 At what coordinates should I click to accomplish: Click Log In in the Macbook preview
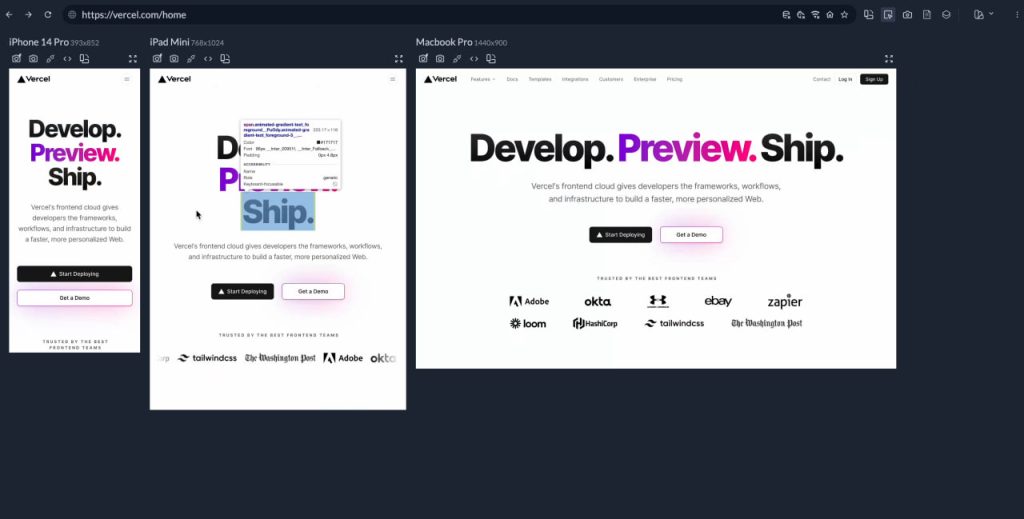[x=845, y=79]
